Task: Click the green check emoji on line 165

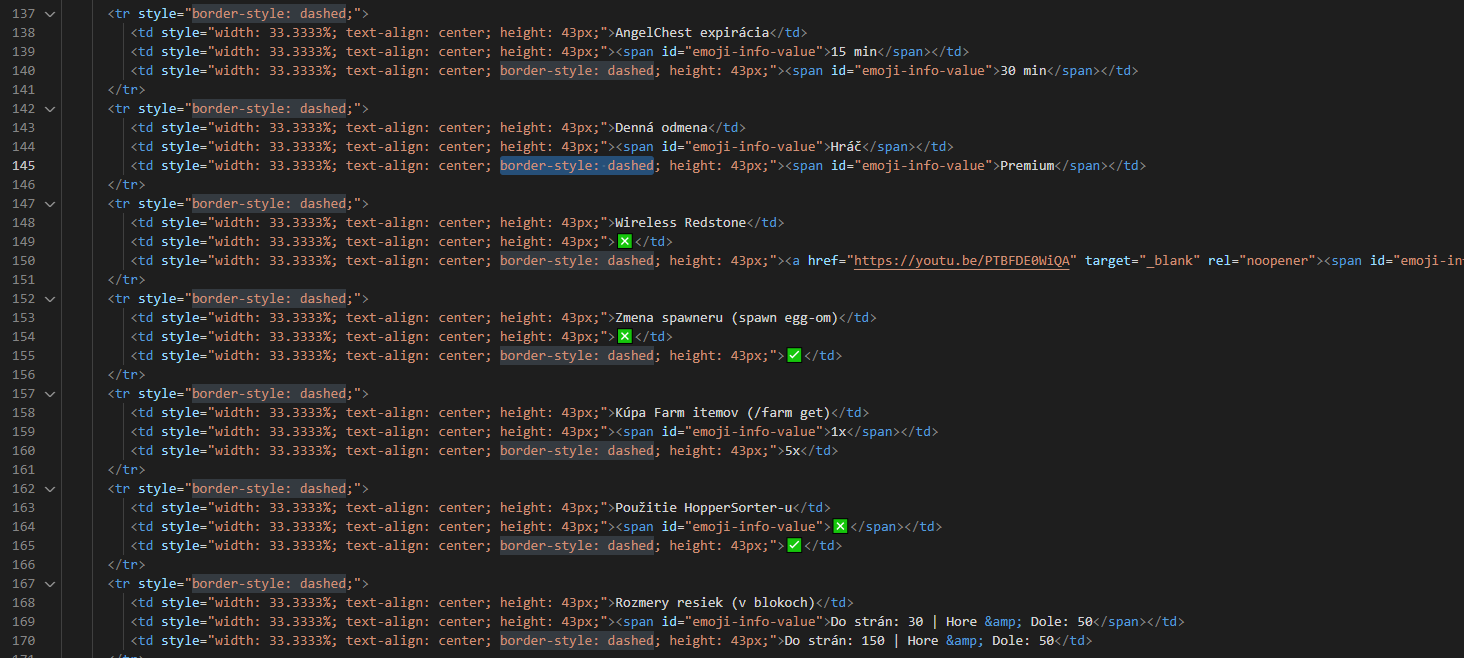Action: 794,546
